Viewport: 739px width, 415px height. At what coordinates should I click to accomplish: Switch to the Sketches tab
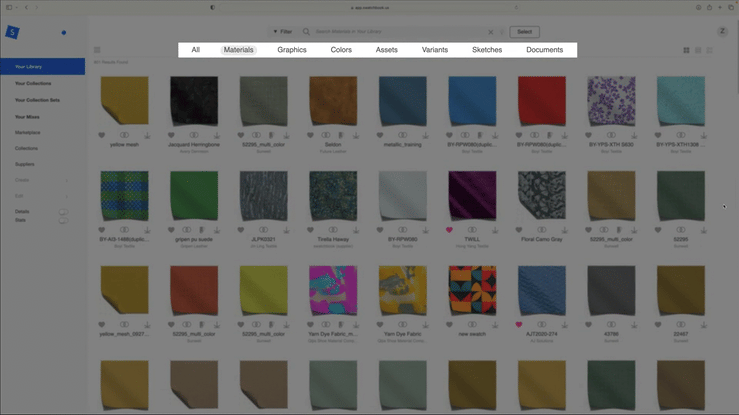(x=487, y=50)
